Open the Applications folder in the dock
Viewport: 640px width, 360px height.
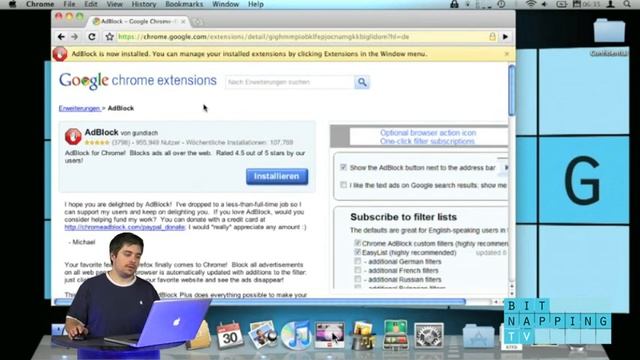[478, 337]
